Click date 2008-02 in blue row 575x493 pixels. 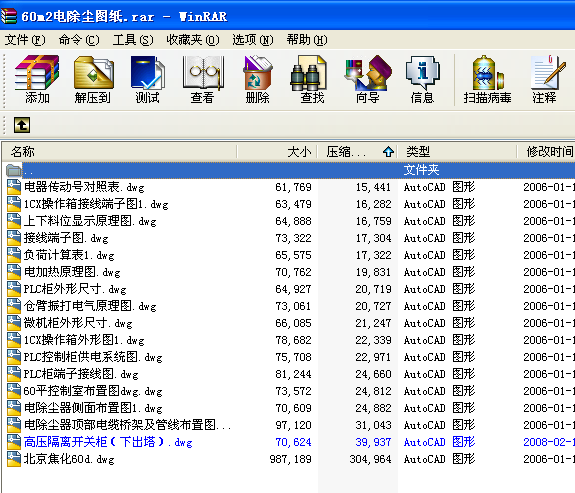(549, 442)
